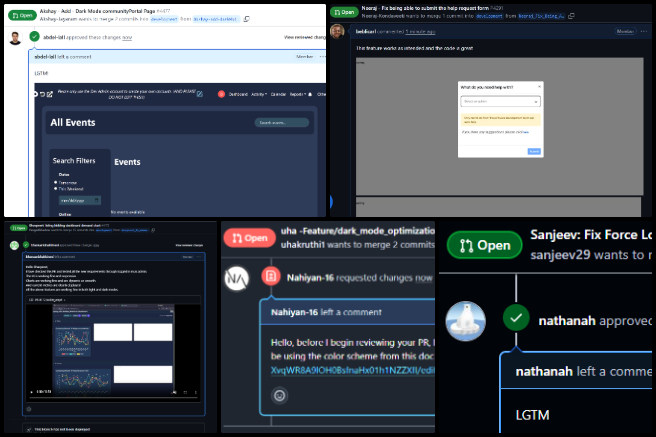Image resolution: width=656 pixels, height=437 pixels.
Task: Open beblicarl's avatar in Neeraj's PR
Action: (337, 31)
